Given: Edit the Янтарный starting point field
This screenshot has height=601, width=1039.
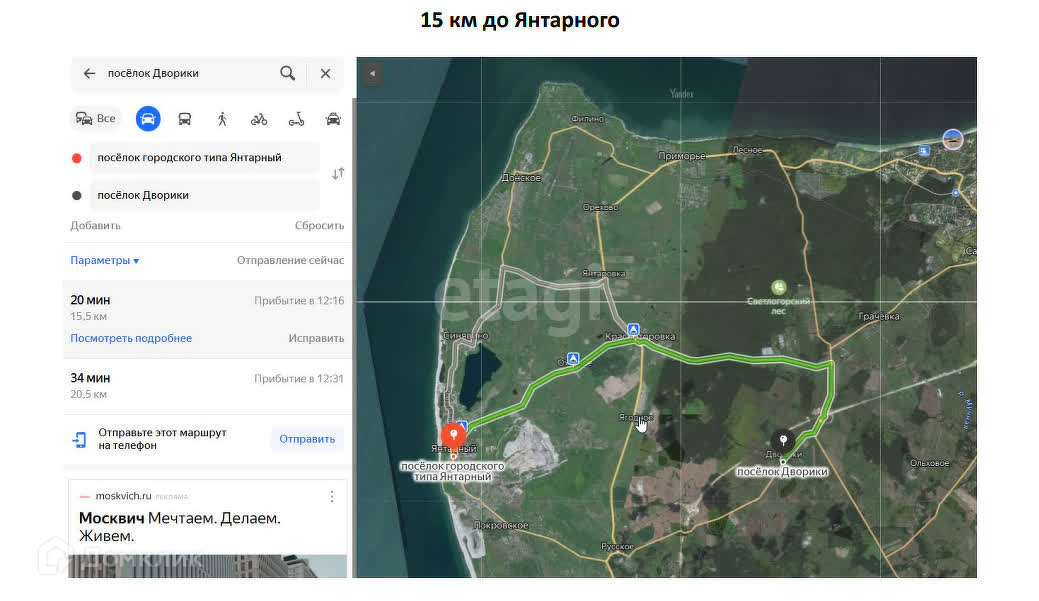Looking at the screenshot, I should pyautogui.click(x=204, y=157).
